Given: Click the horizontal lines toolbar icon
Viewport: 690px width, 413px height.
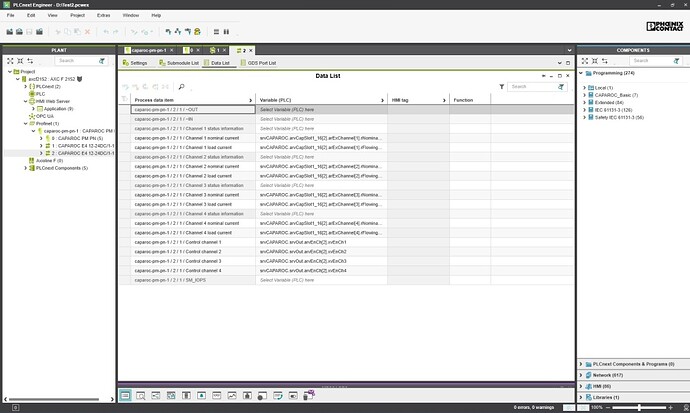Looking at the screenshot, I should tap(216, 32).
